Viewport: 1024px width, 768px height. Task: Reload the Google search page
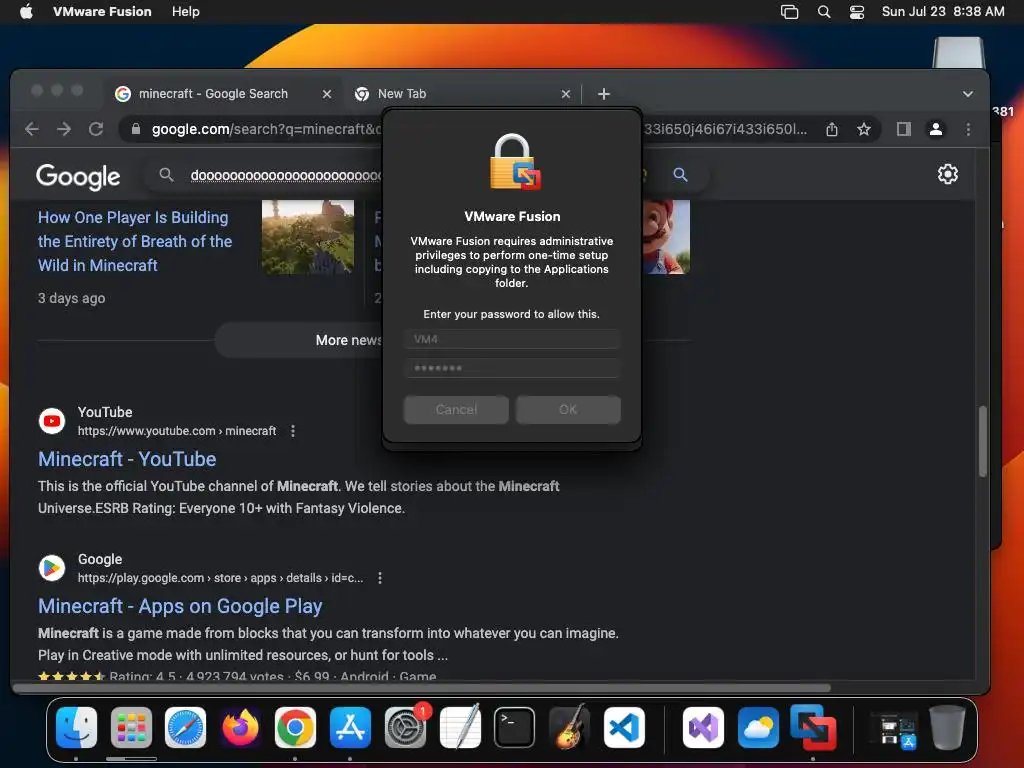[96, 129]
